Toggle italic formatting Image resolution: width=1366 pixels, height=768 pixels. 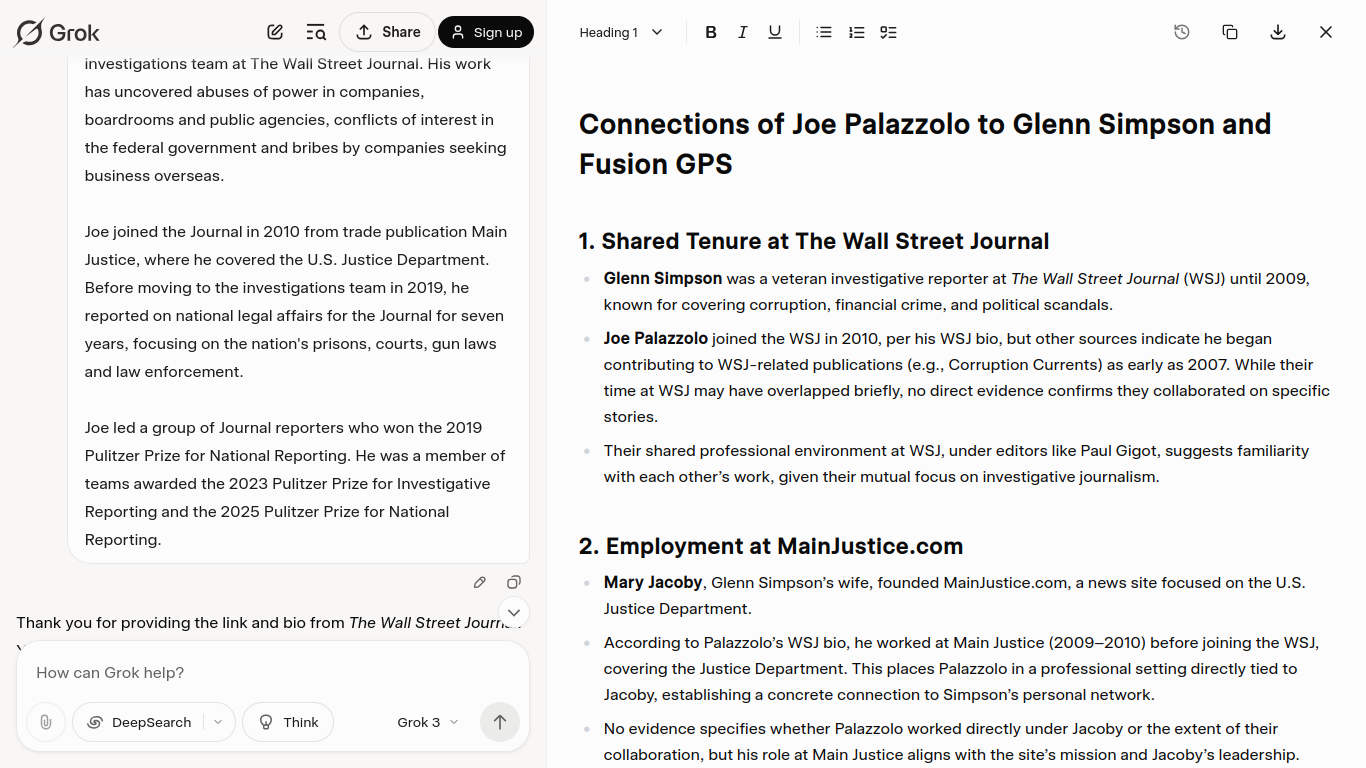(x=743, y=32)
